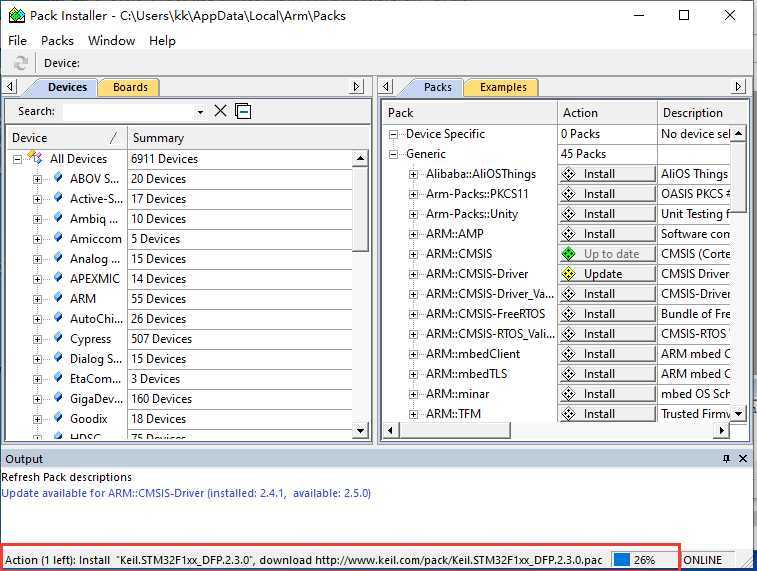Click collapse-all icon next to search
This screenshot has height=571, width=757.
243,111
